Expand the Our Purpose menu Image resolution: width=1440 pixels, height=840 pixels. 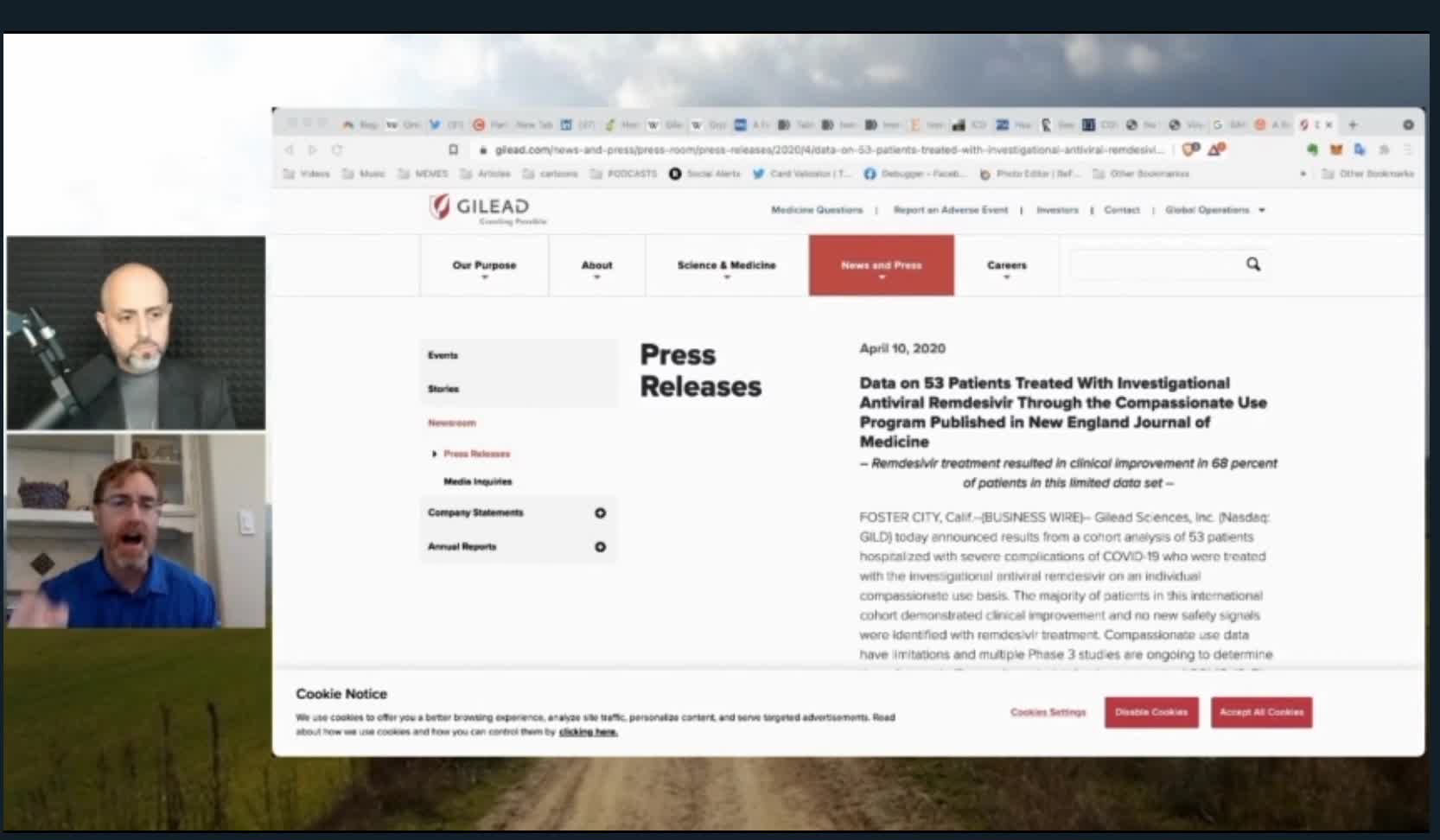pyautogui.click(x=484, y=266)
